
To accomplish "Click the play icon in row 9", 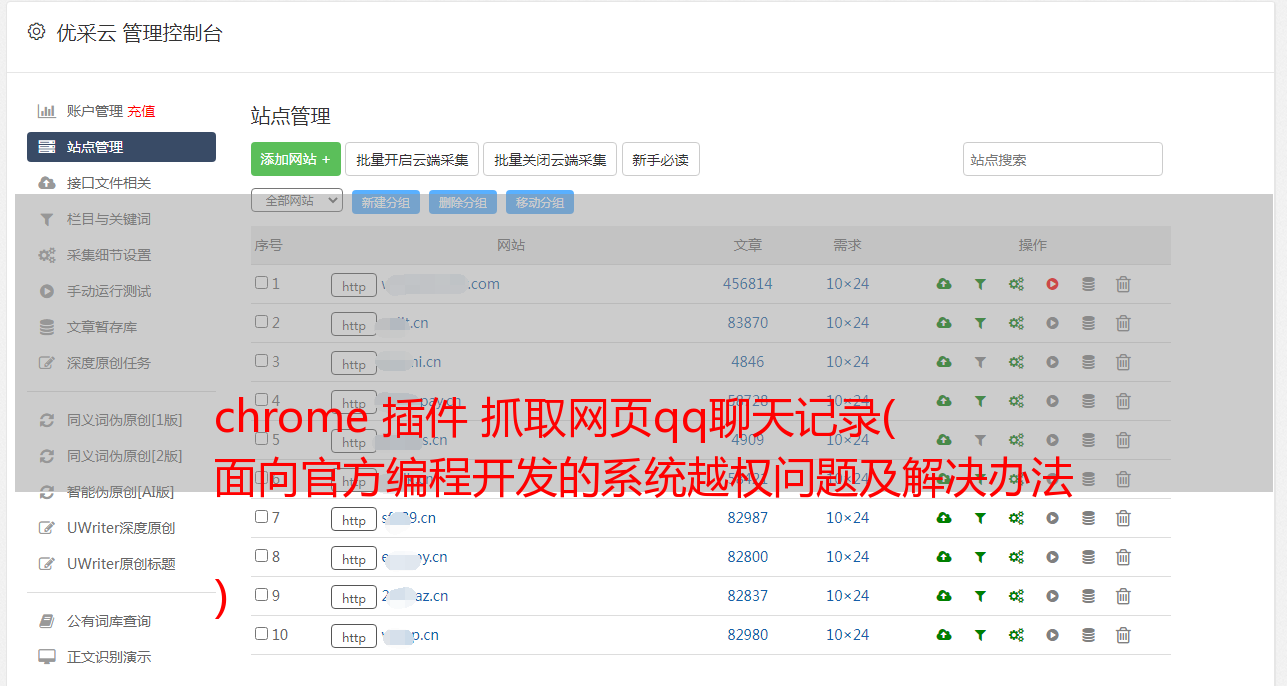I will (1052, 596).
